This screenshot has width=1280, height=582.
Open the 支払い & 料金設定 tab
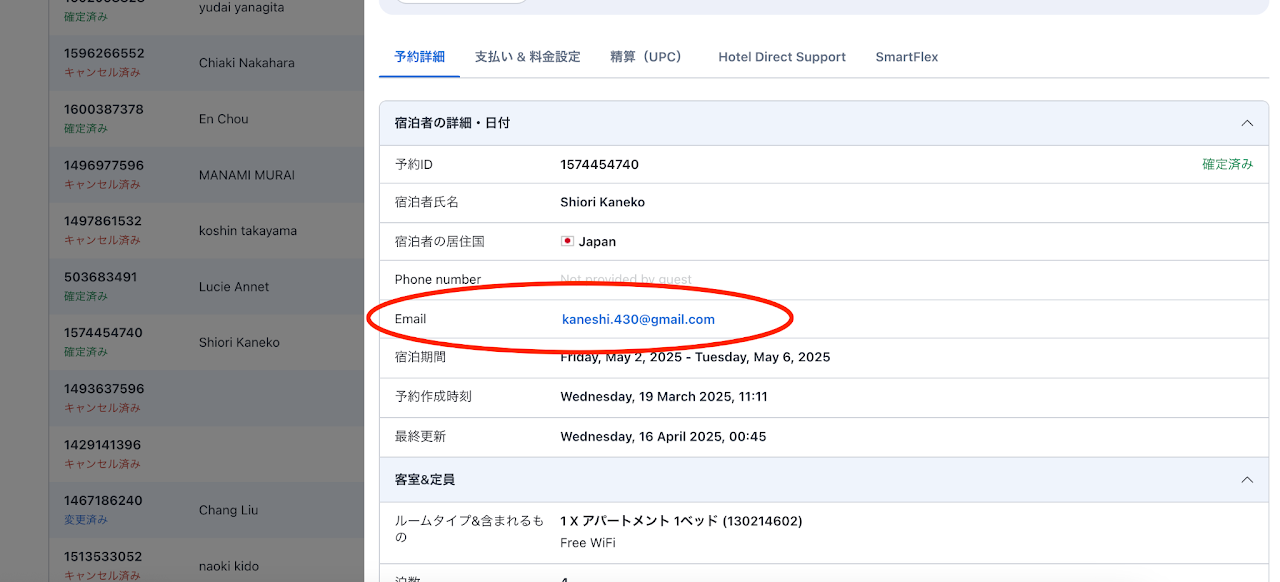coord(527,57)
